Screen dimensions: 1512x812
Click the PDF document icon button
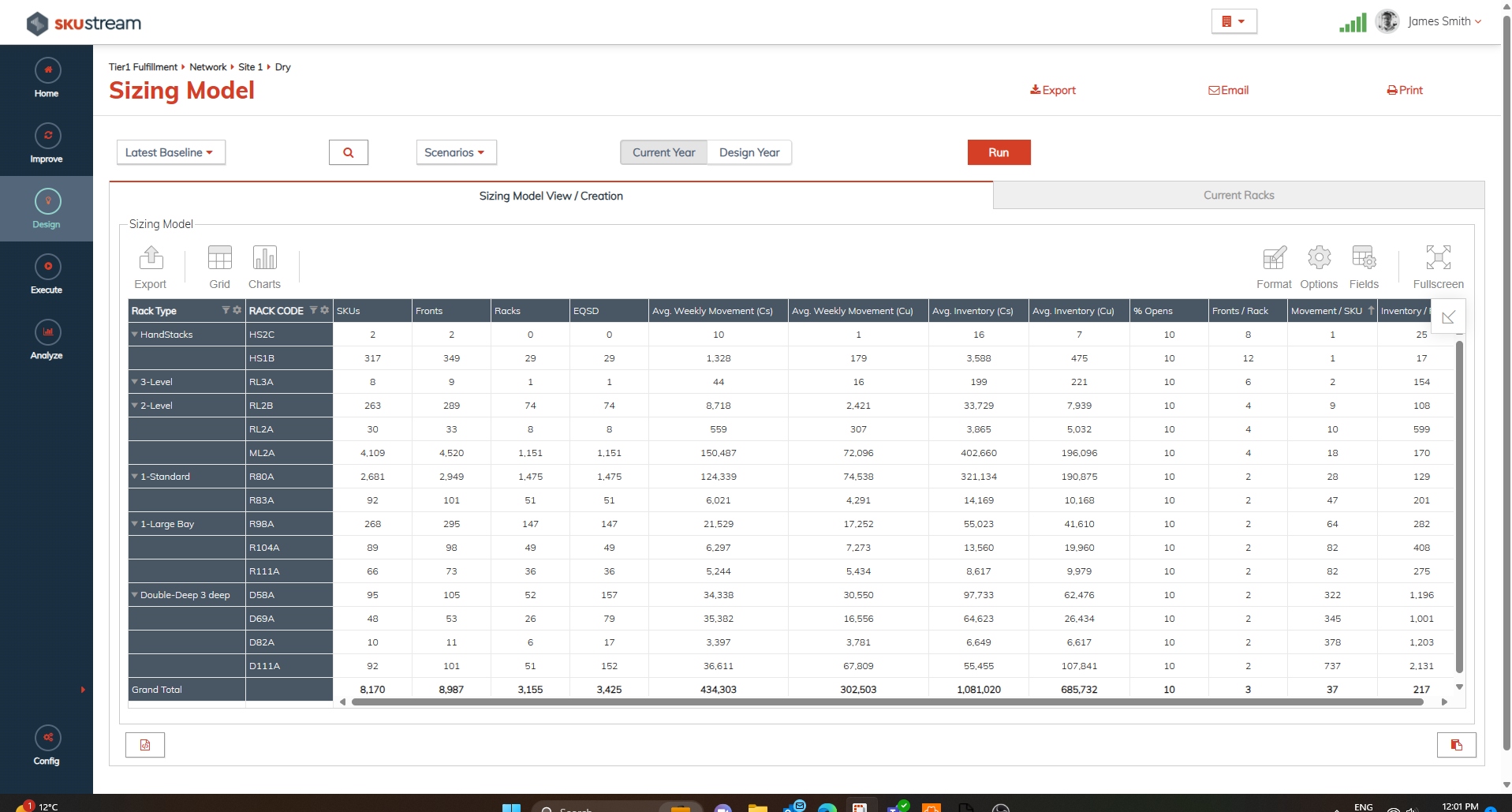145,745
